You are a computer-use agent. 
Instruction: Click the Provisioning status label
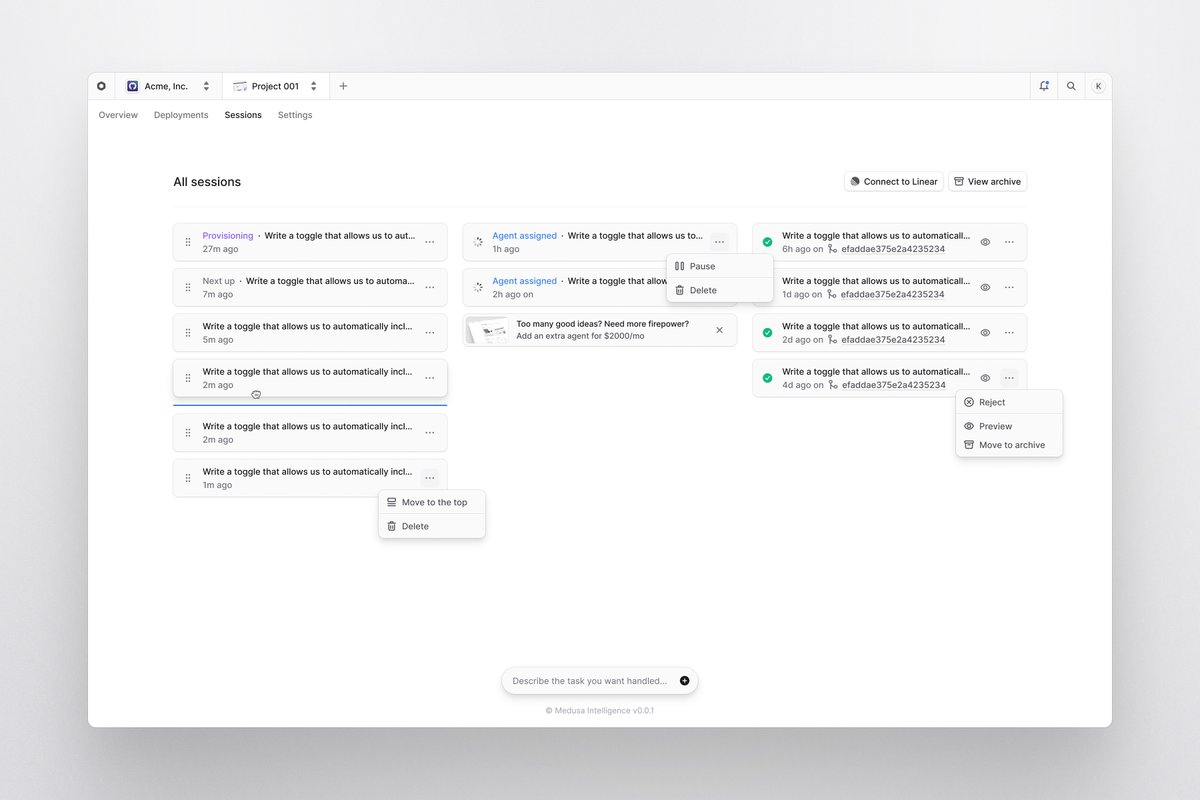tap(228, 236)
